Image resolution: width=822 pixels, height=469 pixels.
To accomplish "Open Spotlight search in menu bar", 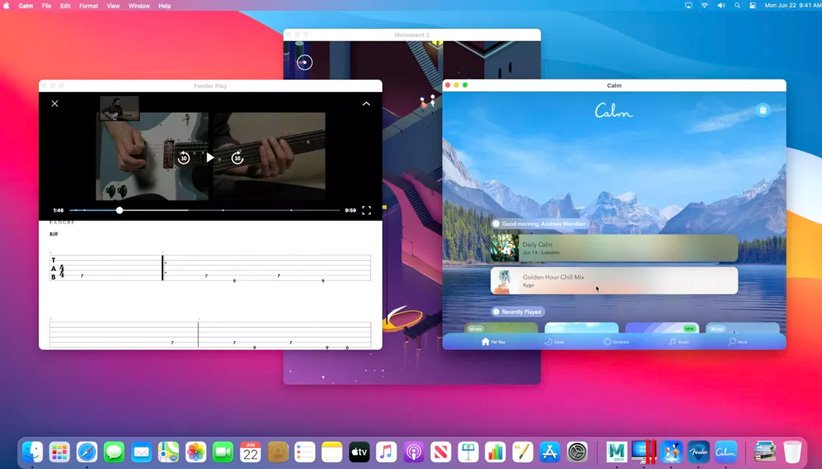I will [737, 5].
